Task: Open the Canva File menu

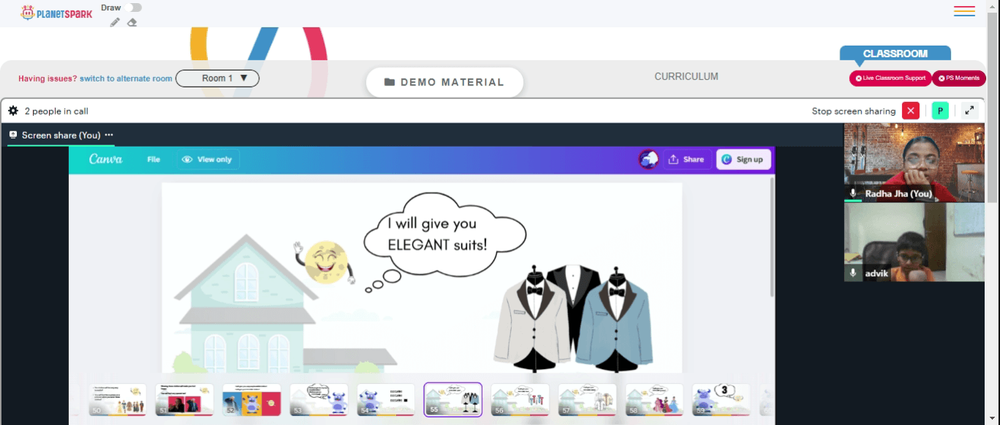Action: [x=154, y=160]
